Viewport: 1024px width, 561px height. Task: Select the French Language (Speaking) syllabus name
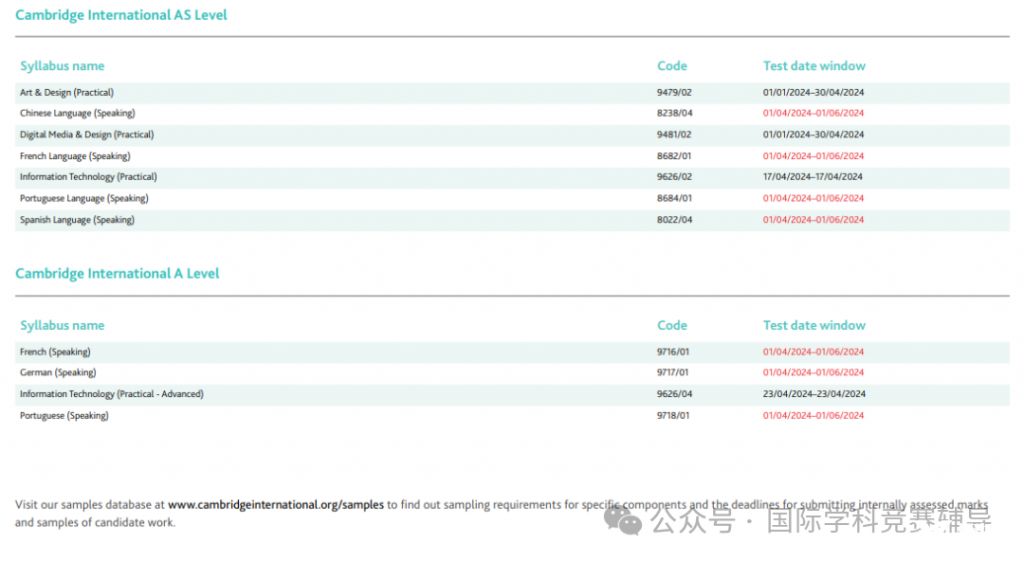[75, 156]
